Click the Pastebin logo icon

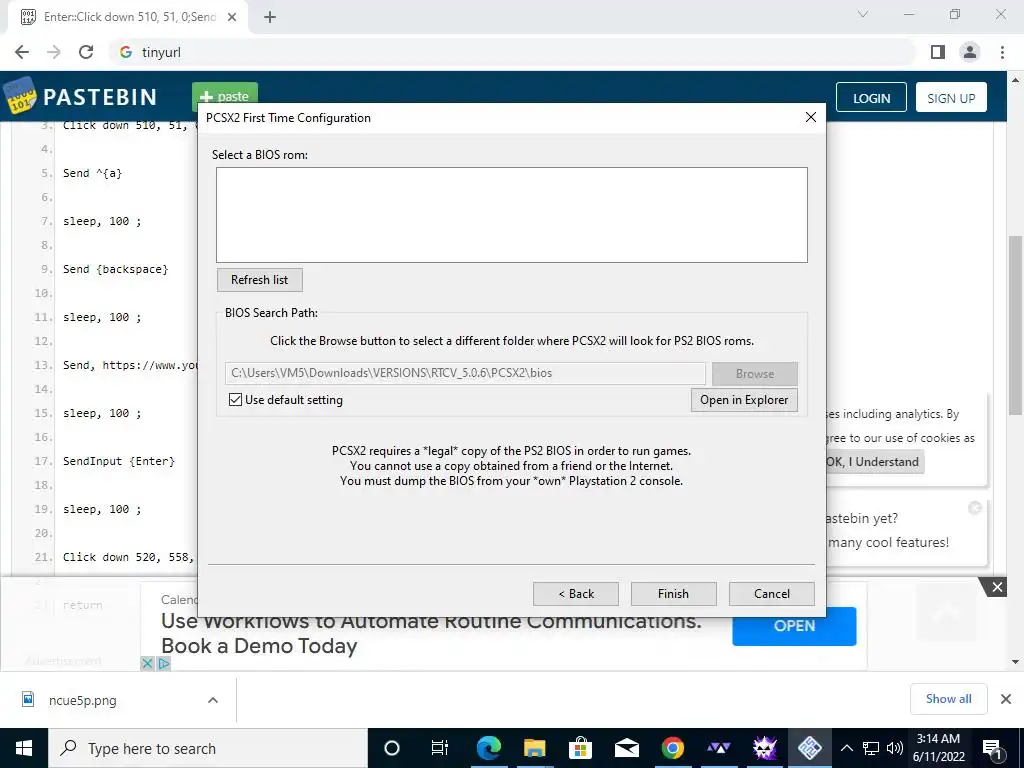[20, 96]
